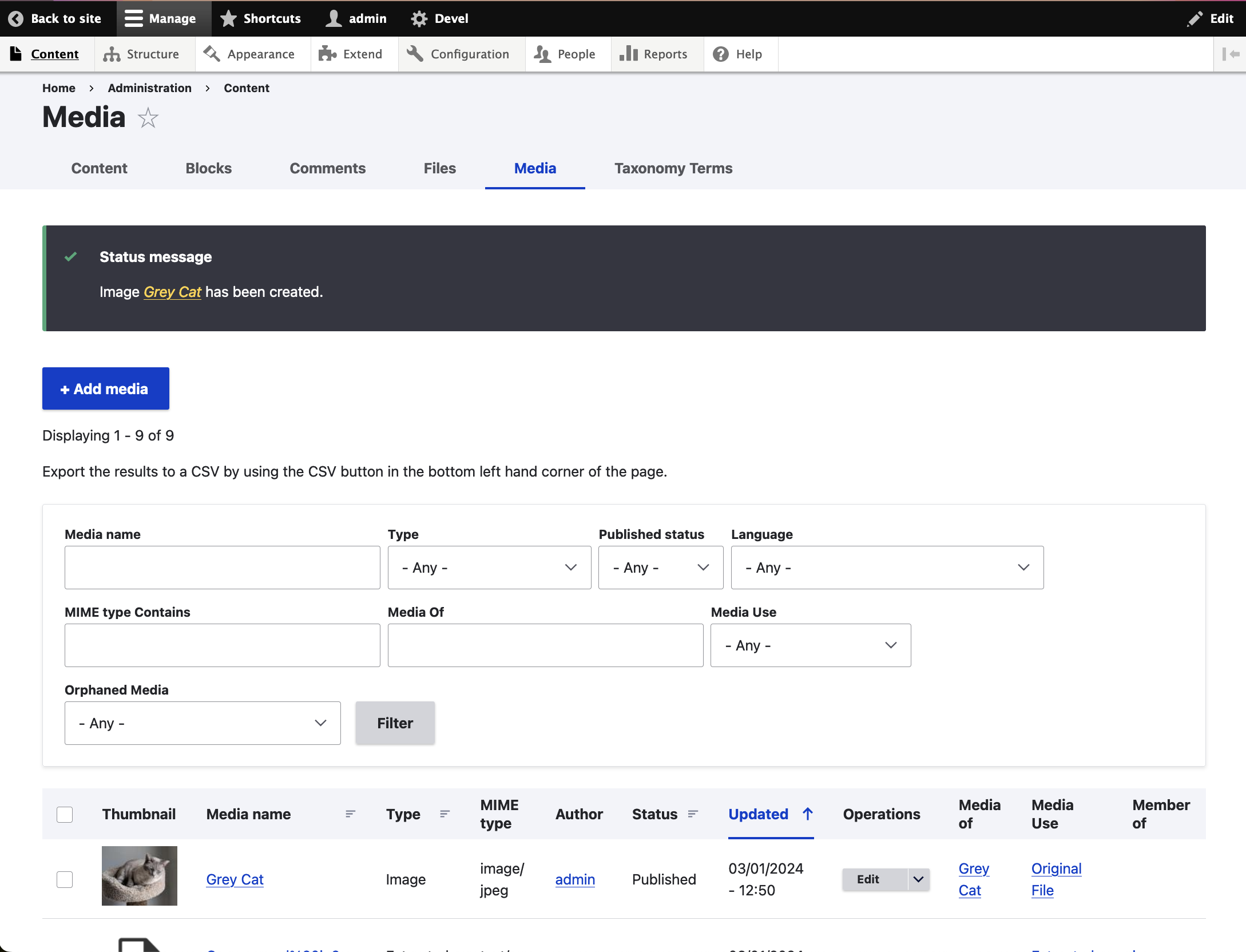This screenshot has width=1246, height=952.
Task: Click the Devel gear icon
Action: tap(419, 18)
